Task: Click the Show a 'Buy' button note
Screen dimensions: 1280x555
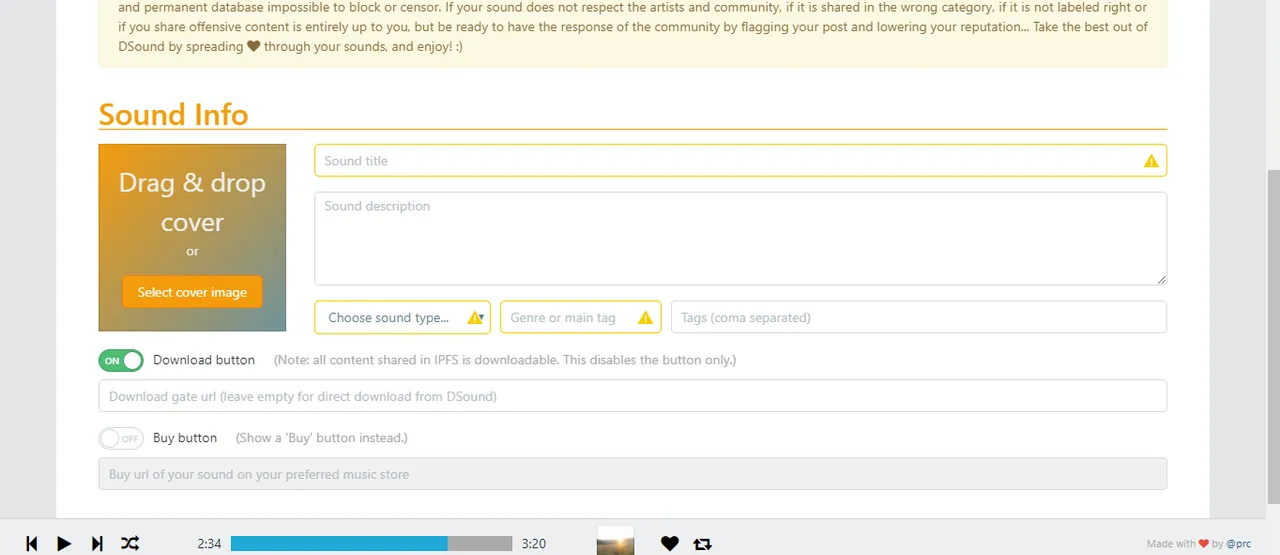Action: [x=322, y=438]
